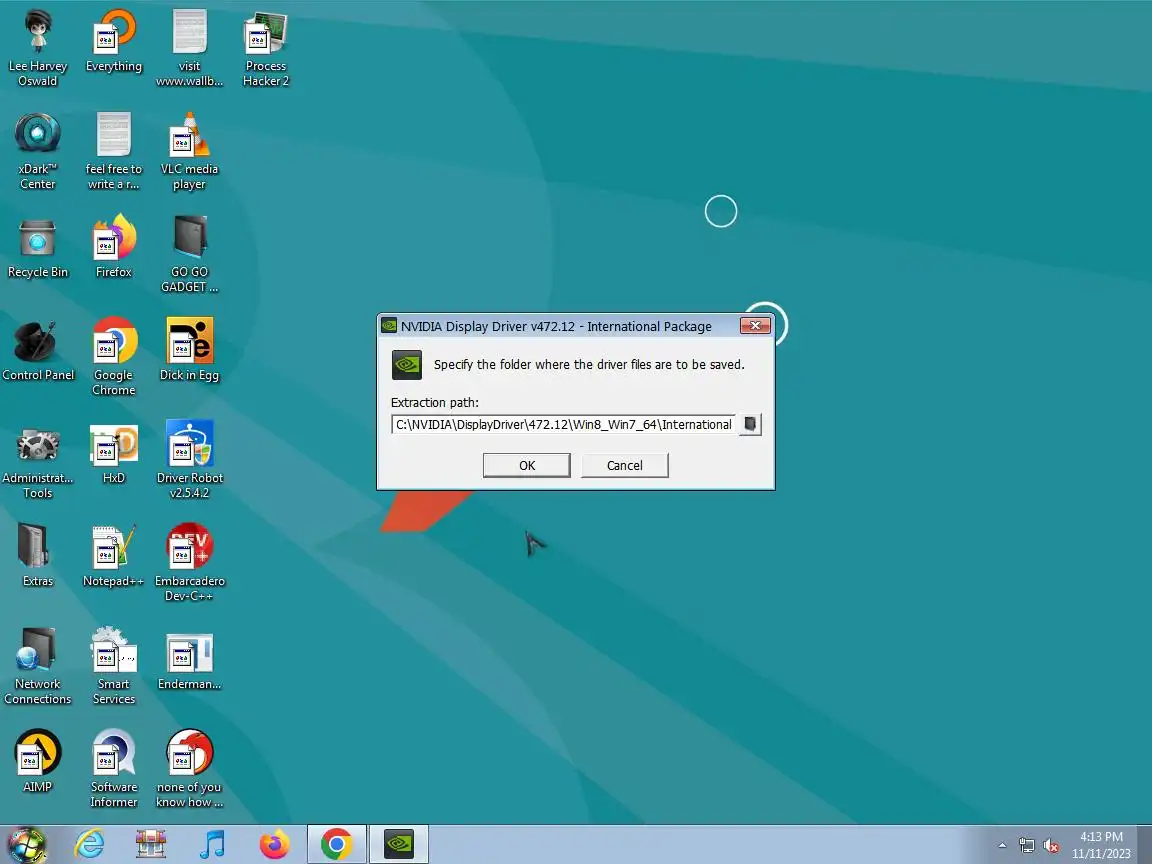The height and width of the screenshot is (864, 1152).
Task: Select the Notepad++ desktop shortcut
Action: point(114,555)
